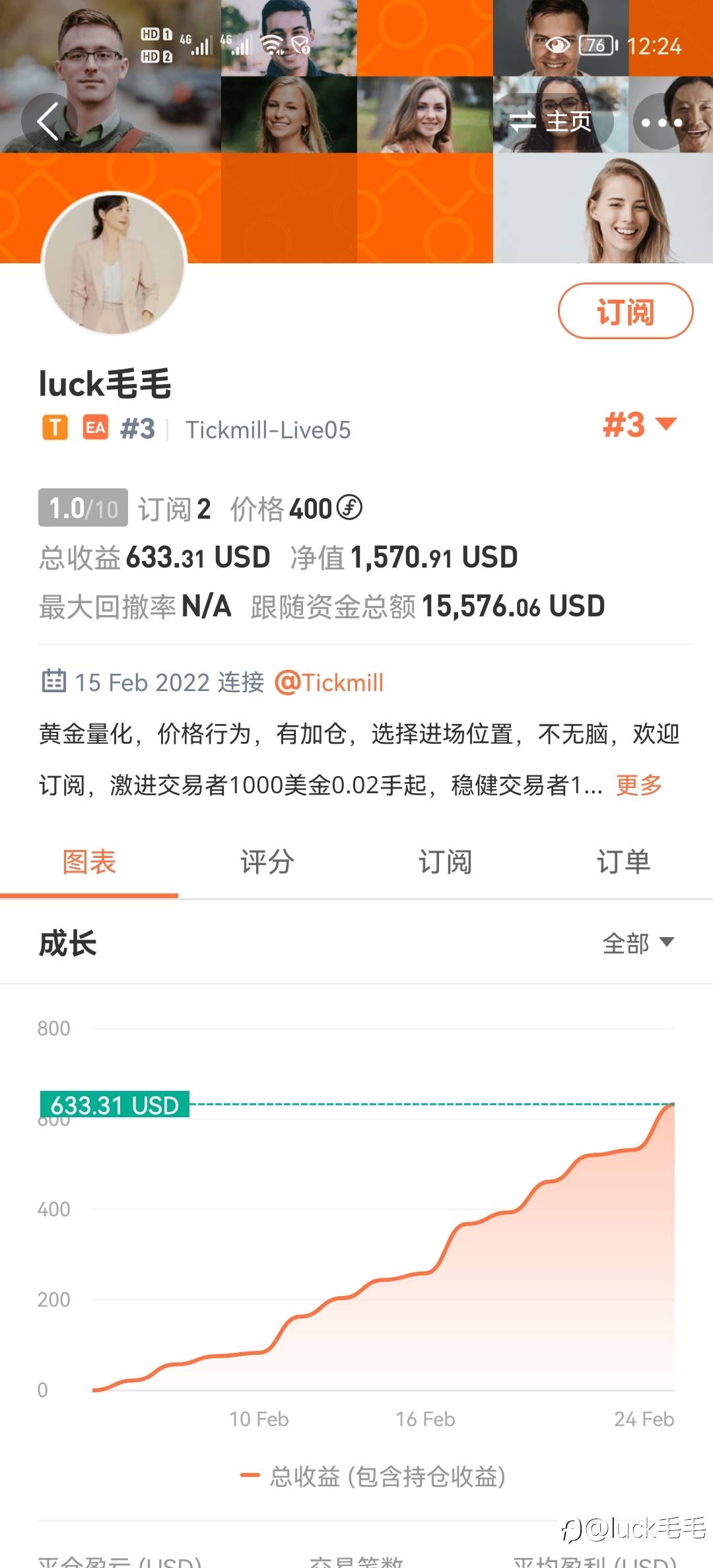Tap the 1.0/10 rating badge
The height and width of the screenshot is (1568, 713).
pyautogui.click(x=83, y=507)
